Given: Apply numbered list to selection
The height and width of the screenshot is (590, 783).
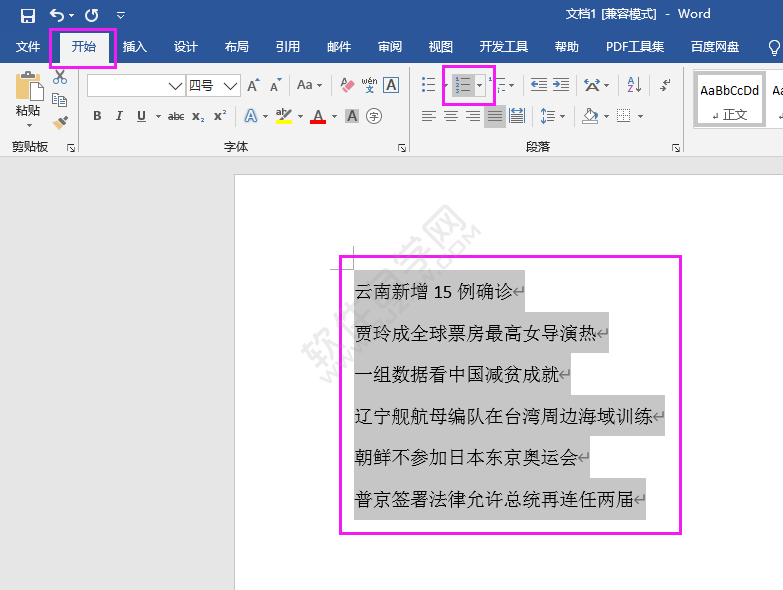Looking at the screenshot, I should click(463, 85).
